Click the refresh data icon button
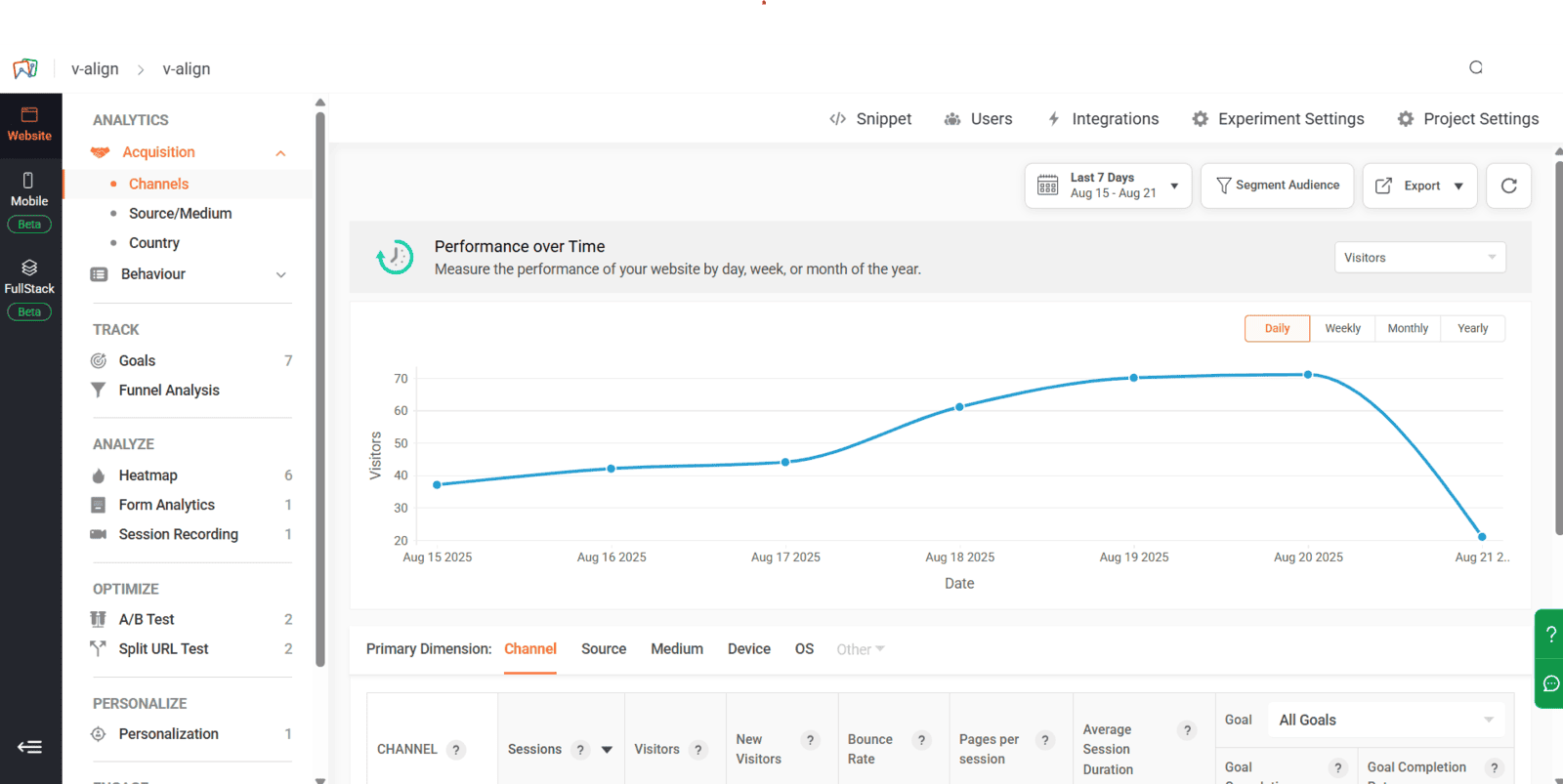 [x=1508, y=186]
